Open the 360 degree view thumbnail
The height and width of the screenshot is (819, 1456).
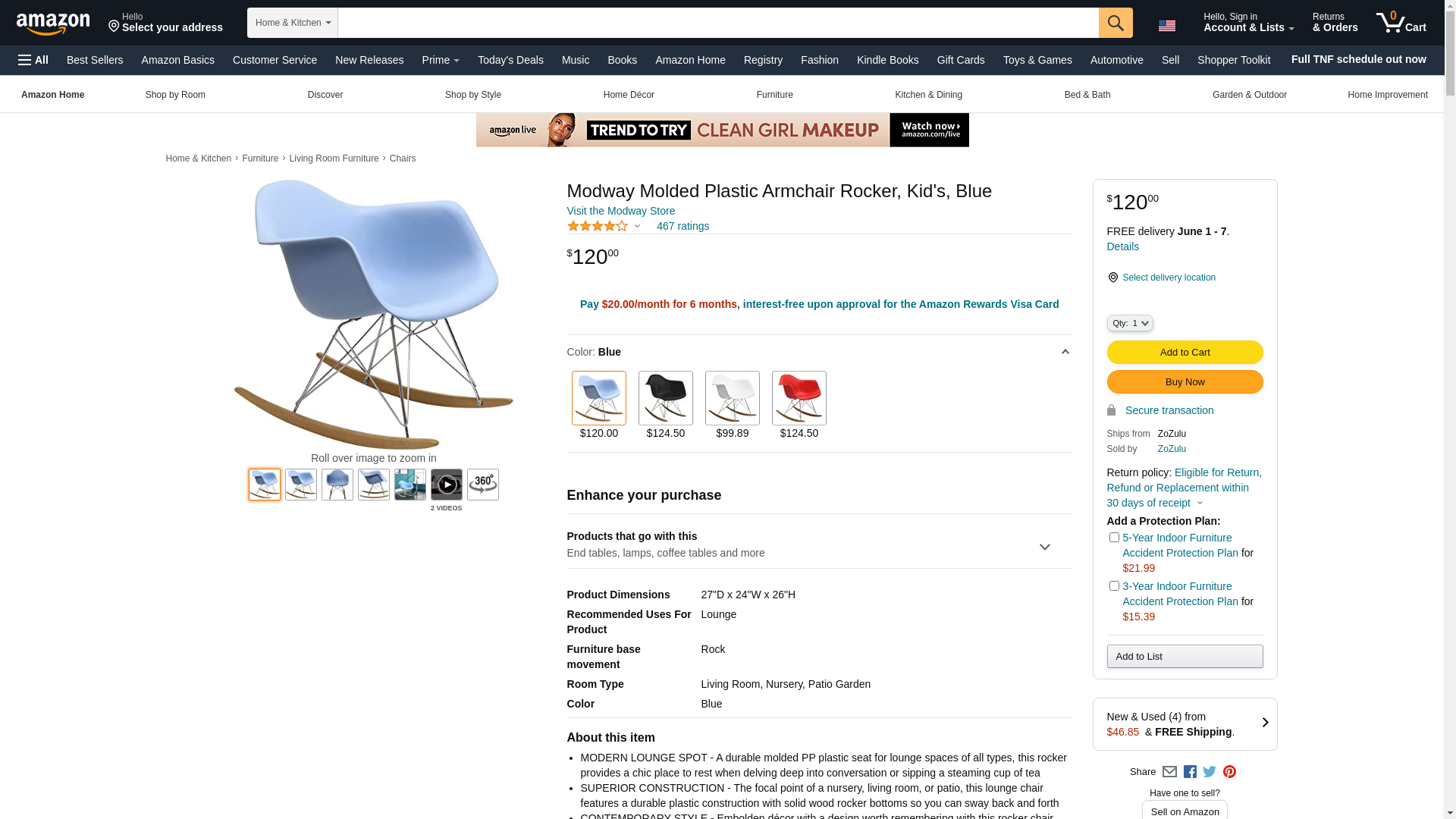pos(483,485)
